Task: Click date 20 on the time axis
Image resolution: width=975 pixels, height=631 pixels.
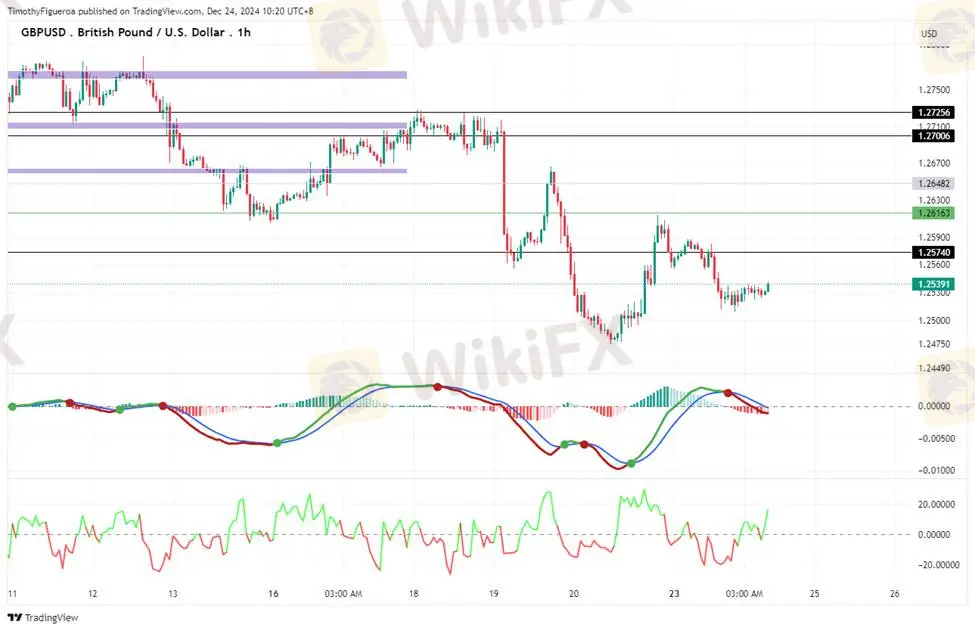Action: [x=574, y=593]
